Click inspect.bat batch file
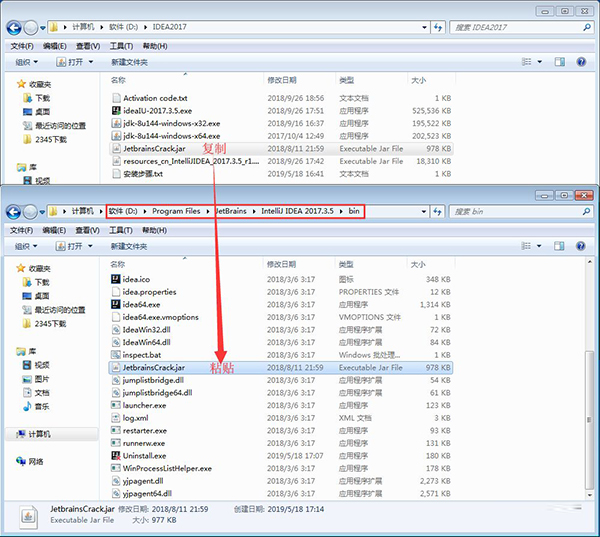 click(x=142, y=354)
